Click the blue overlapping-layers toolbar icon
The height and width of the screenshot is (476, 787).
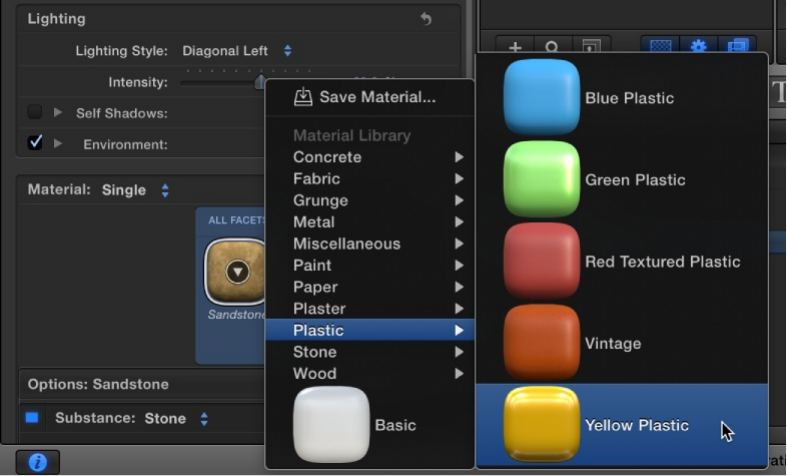(x=737, y=47)
